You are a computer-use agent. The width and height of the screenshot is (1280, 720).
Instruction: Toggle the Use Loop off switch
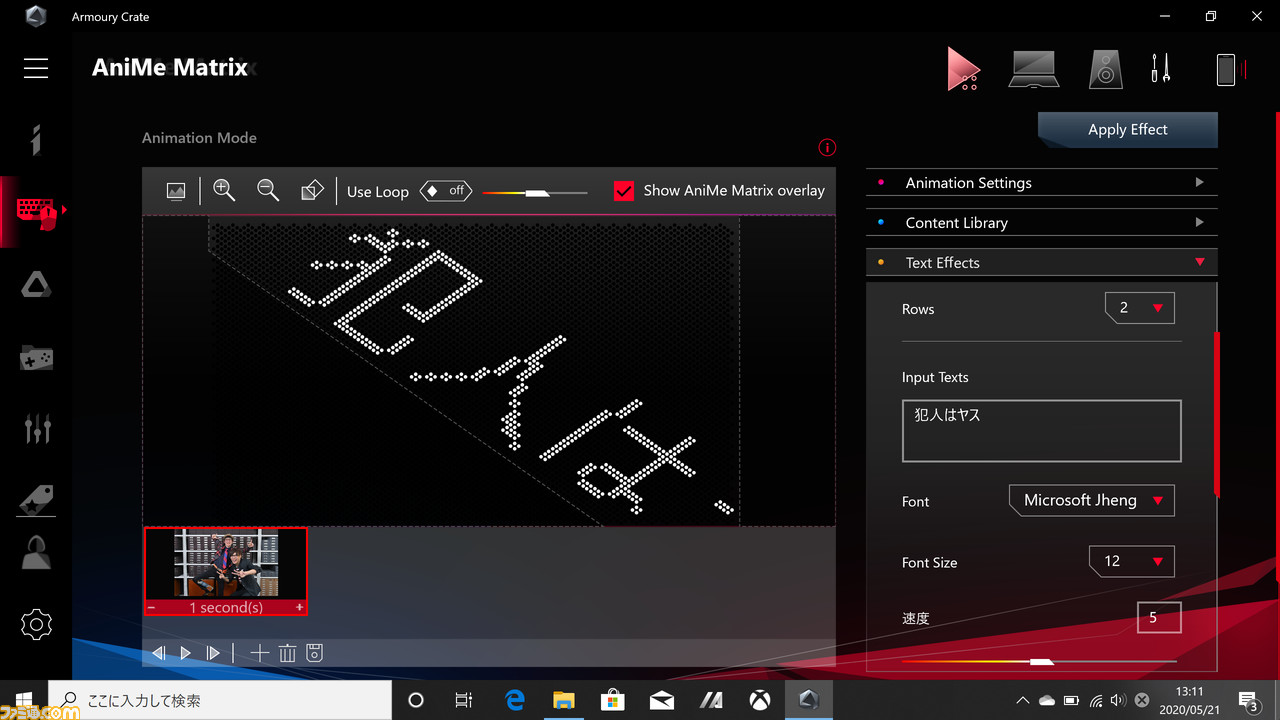pyautogui.click(x=446, y=190)
